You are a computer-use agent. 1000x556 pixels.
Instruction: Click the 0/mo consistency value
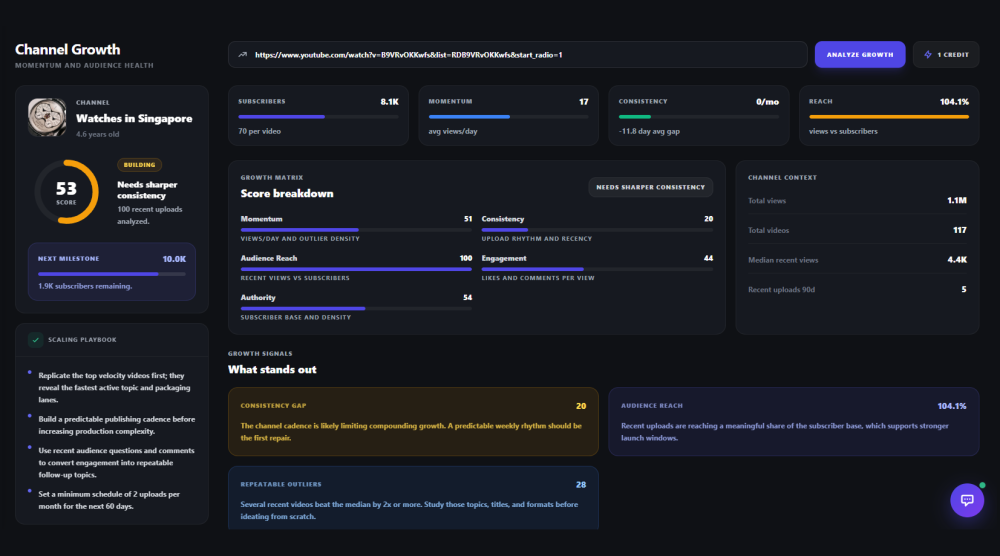767,102
